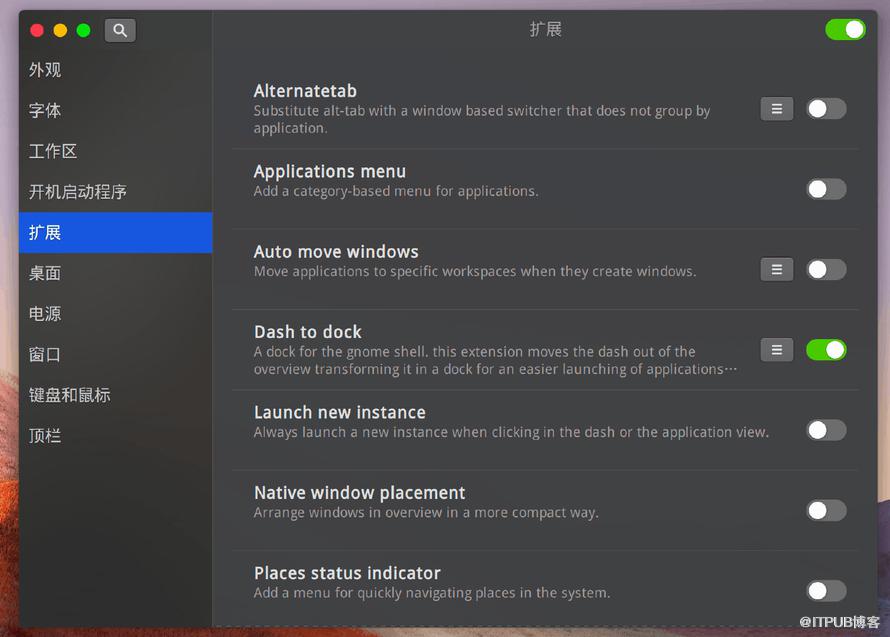This screenshot has width=890, height=637.
Task: Click 'Move applications to specific workspaces' description
Action: tap(475, 271)
